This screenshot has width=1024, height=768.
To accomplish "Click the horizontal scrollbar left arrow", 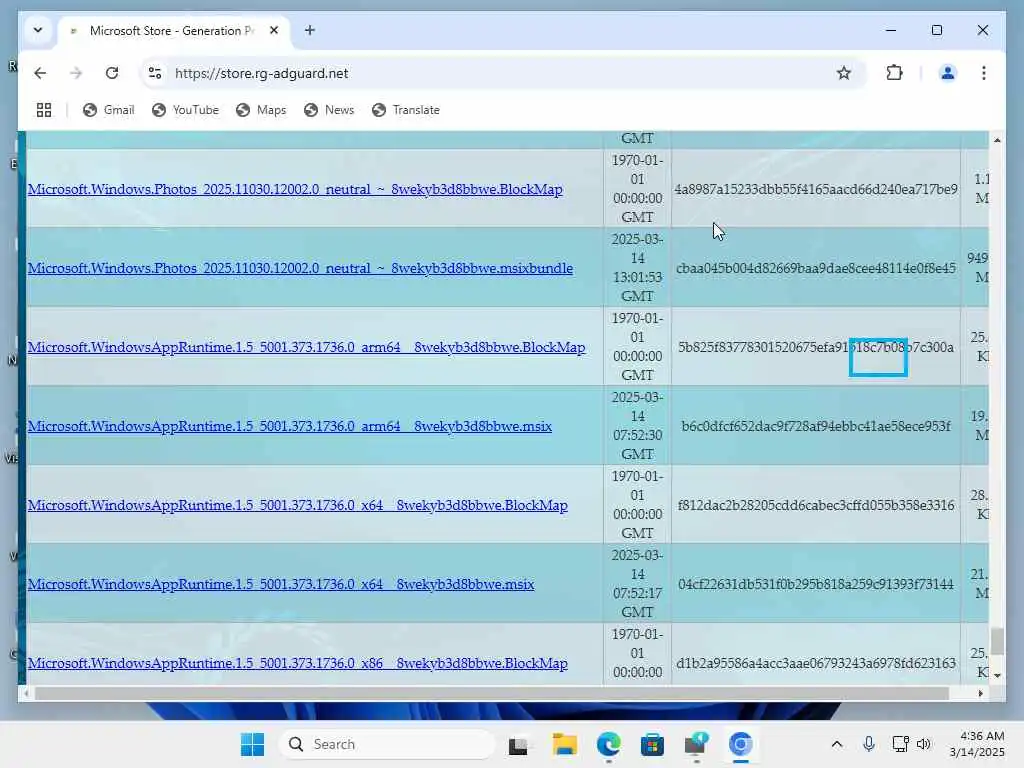I will click(26, 694).
